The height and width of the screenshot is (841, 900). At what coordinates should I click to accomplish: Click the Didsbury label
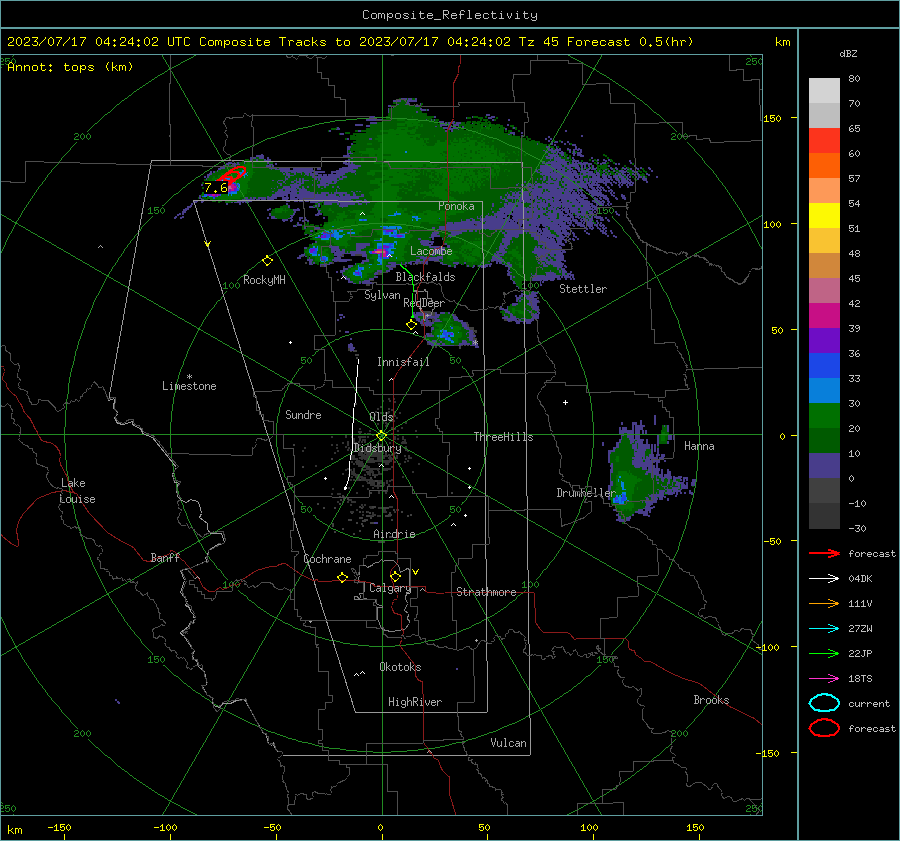377,448
